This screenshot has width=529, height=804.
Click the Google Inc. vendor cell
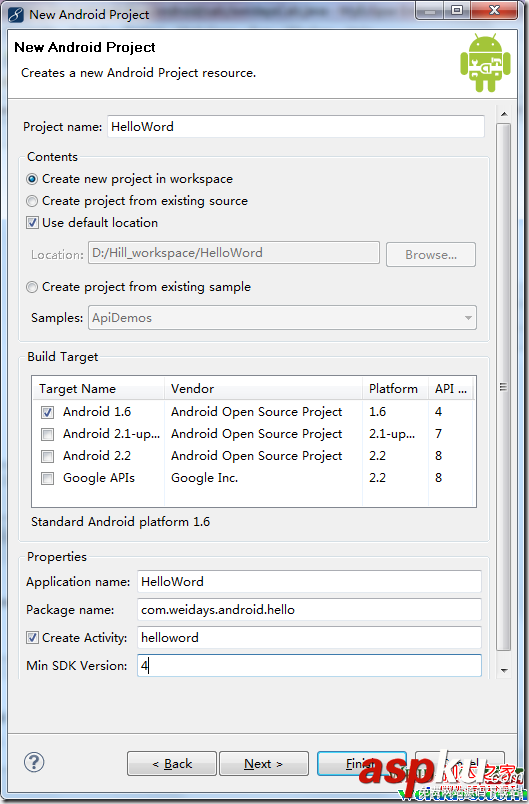[x=205, y=478]
